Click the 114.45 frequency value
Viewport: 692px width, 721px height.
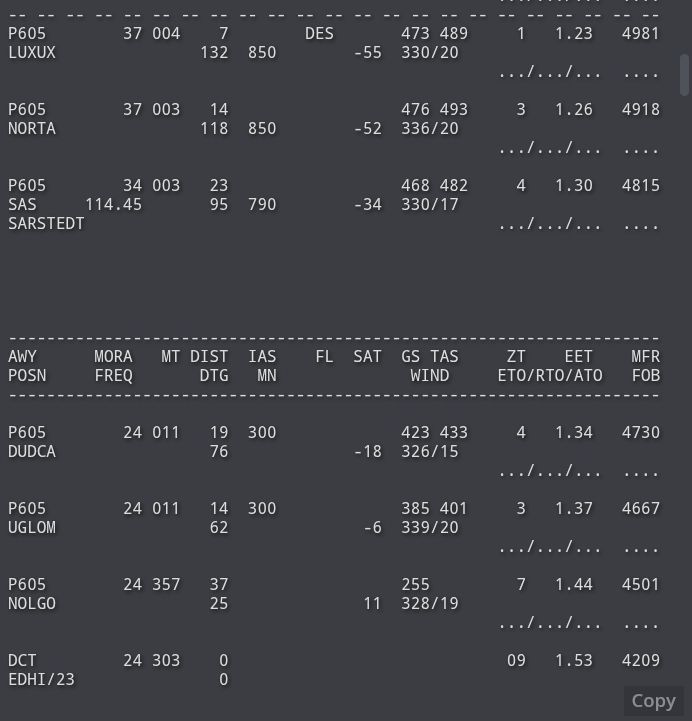(114, 204)
